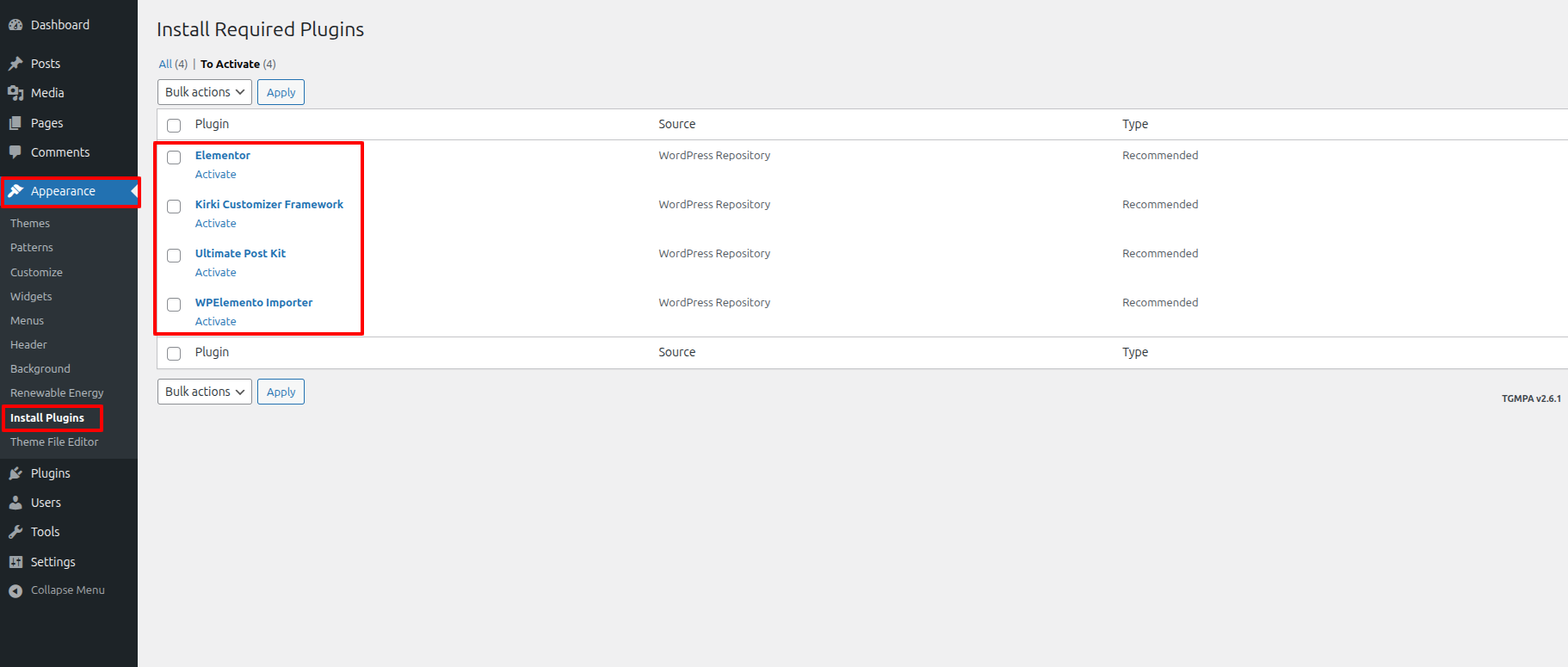Click the Comments speech bubble icon

(x=15, y=152)
